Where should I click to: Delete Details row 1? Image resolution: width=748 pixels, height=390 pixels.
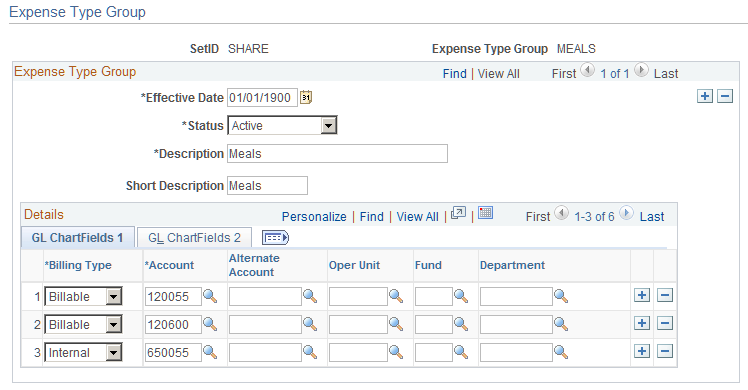pos(665,295)
